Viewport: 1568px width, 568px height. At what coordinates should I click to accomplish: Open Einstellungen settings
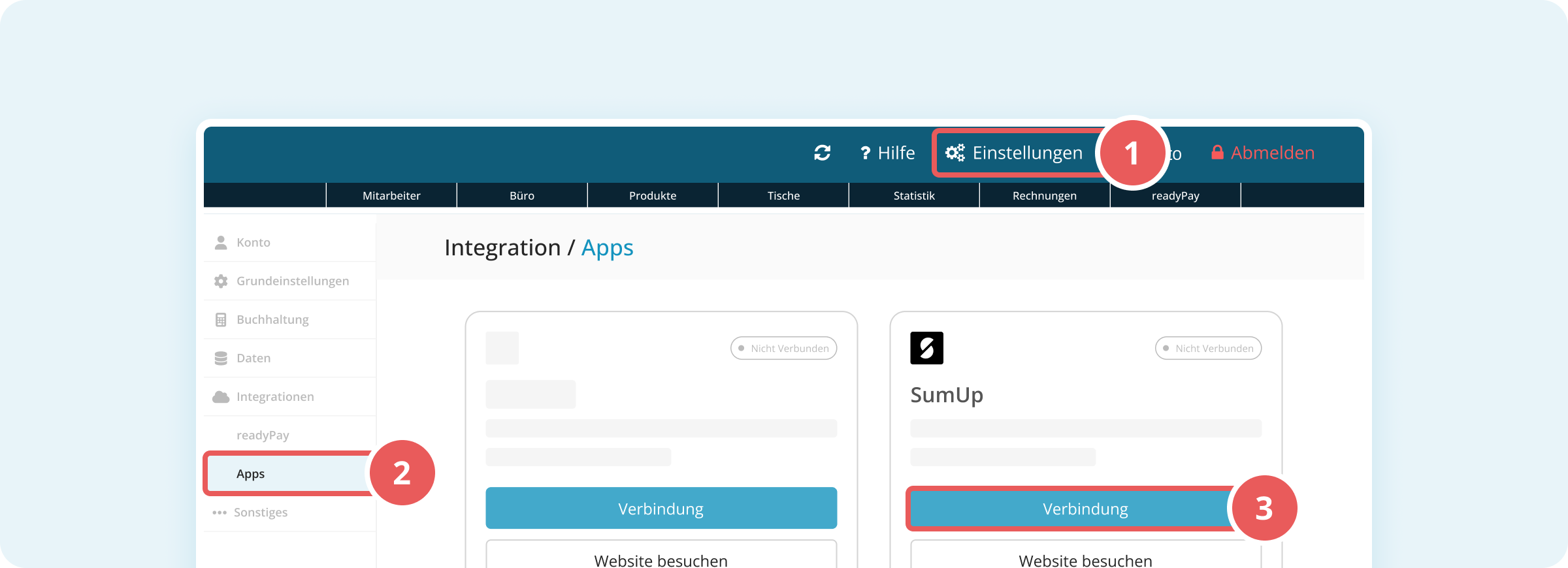point(1014,153)
